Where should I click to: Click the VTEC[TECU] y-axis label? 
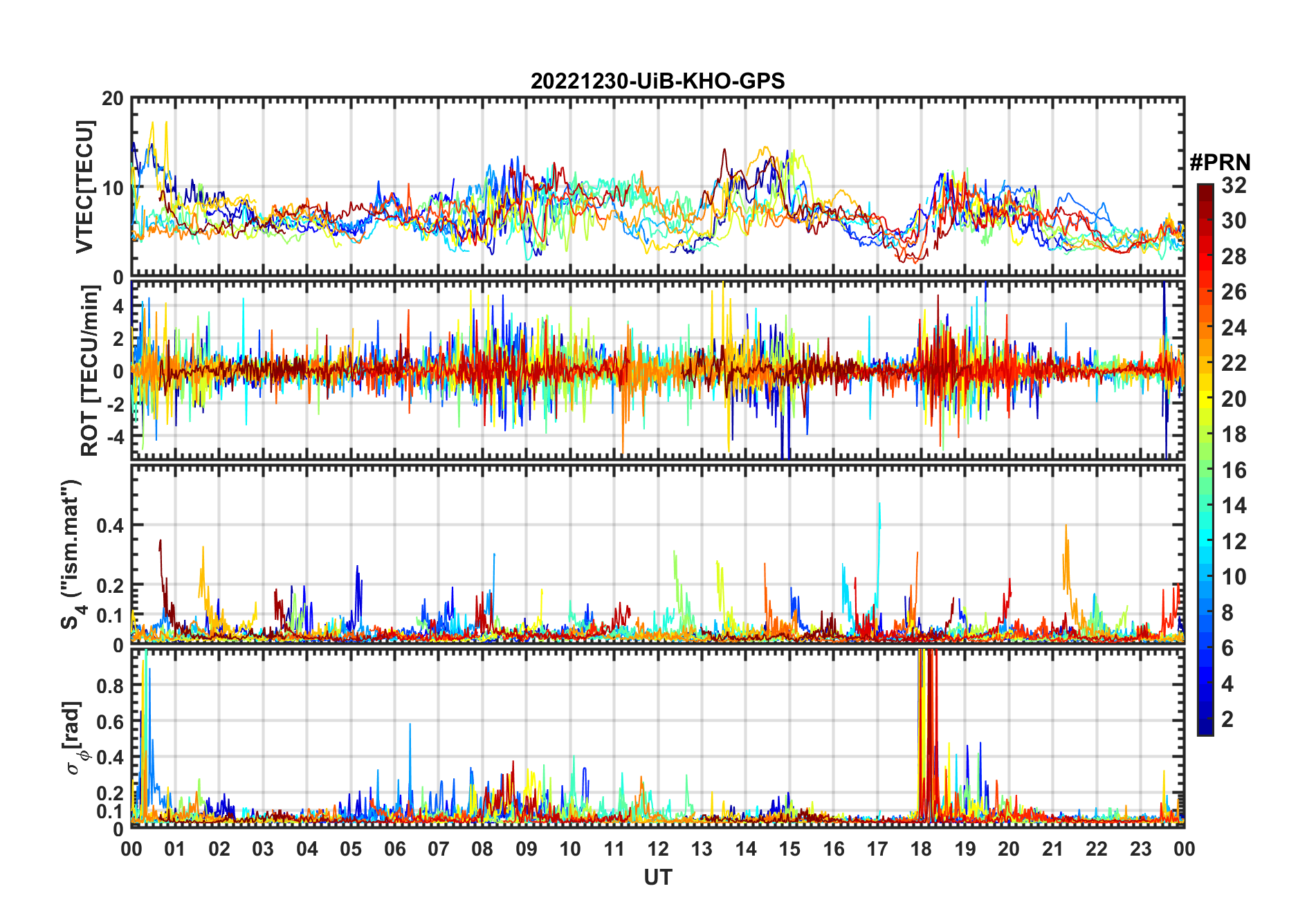click(x=84, y=187)
